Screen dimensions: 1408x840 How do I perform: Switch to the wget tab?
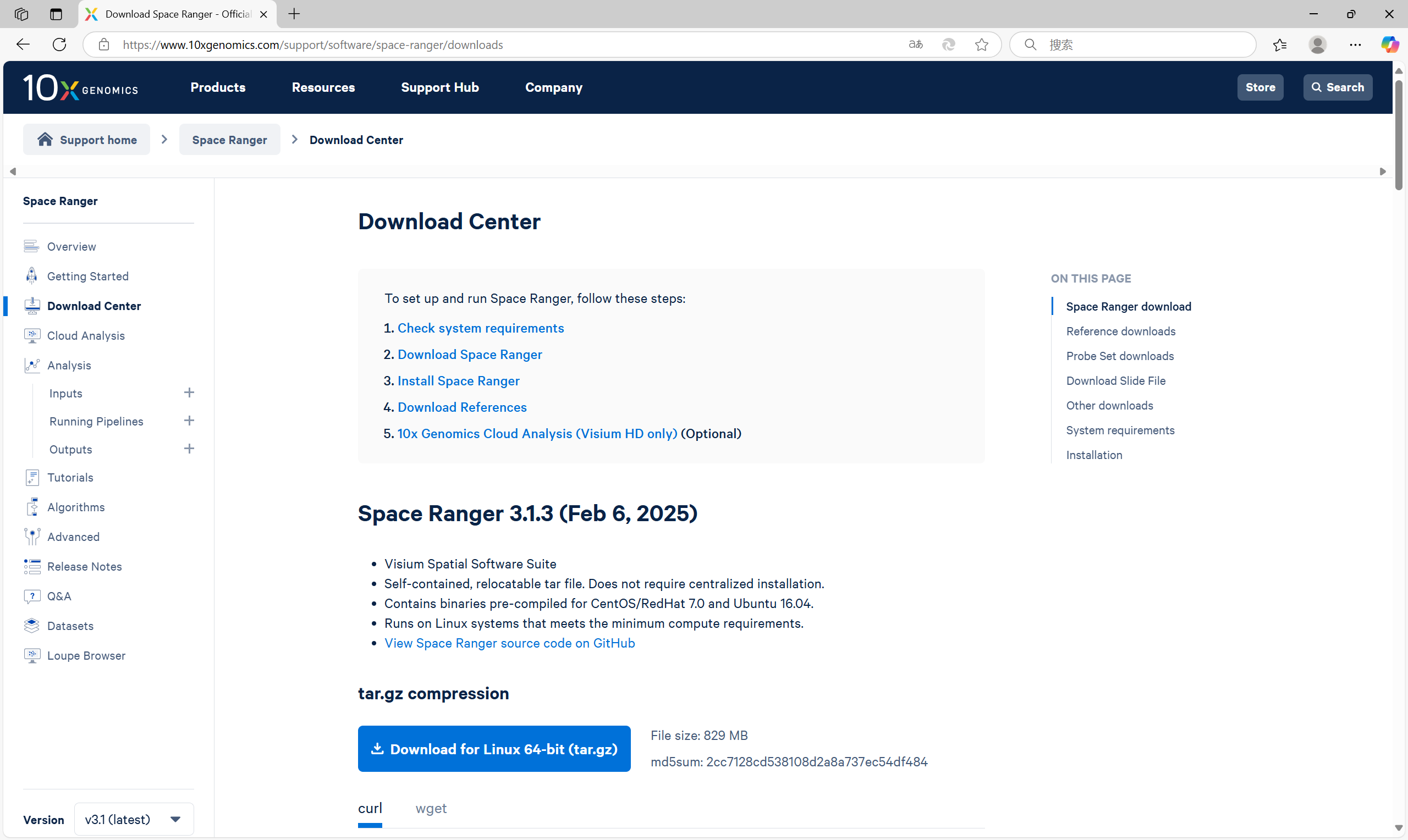(x=431, y=808)
